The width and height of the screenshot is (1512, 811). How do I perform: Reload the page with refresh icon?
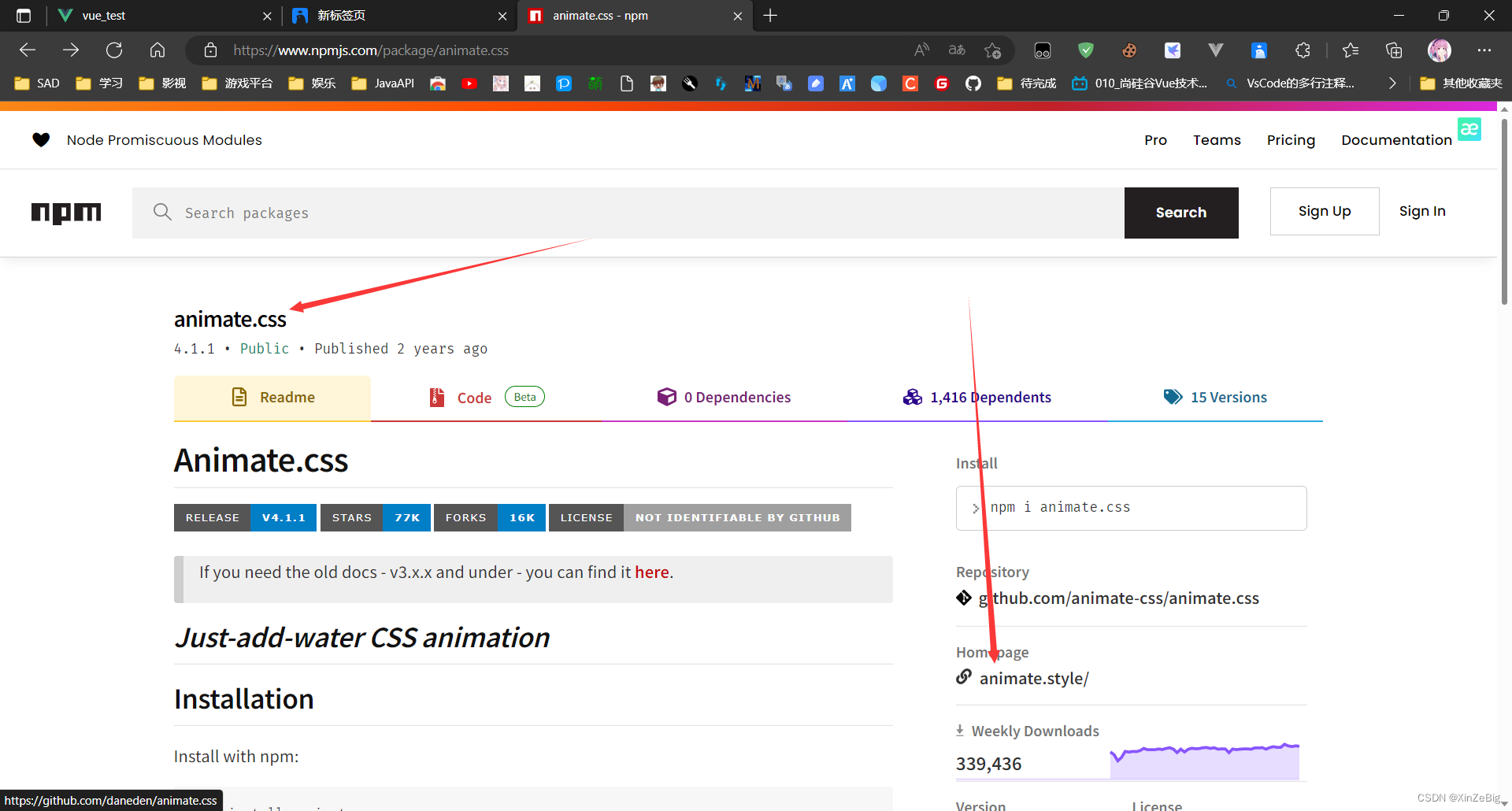coord(114,50)
